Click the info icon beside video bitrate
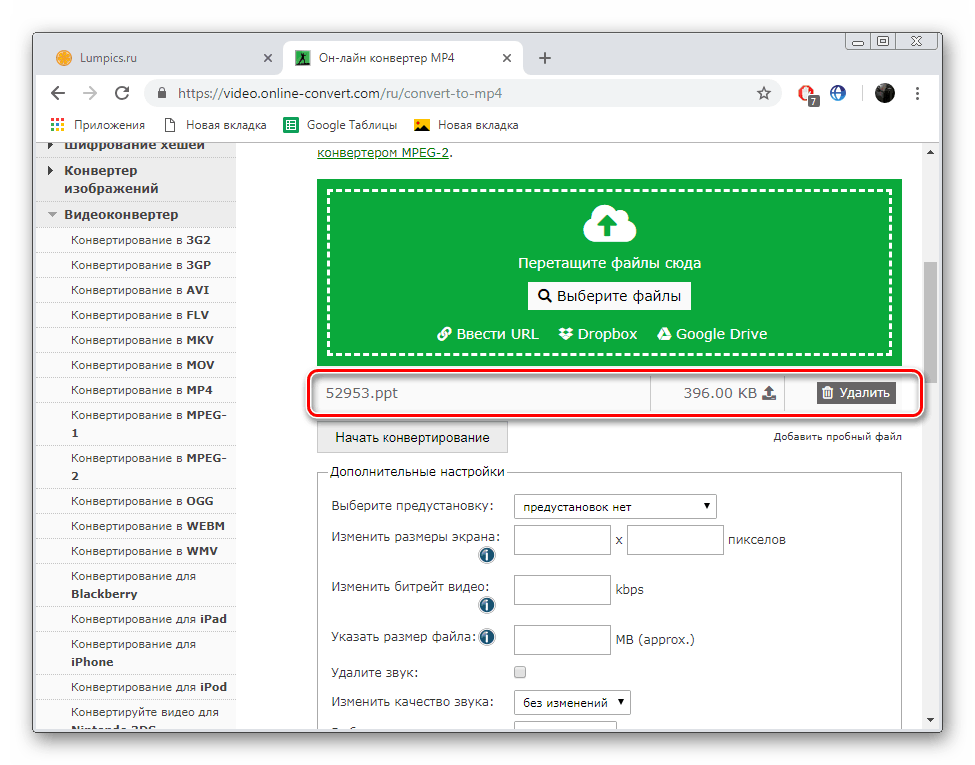The width and height of the screenshot is (975, 765). tap(487, 605)
